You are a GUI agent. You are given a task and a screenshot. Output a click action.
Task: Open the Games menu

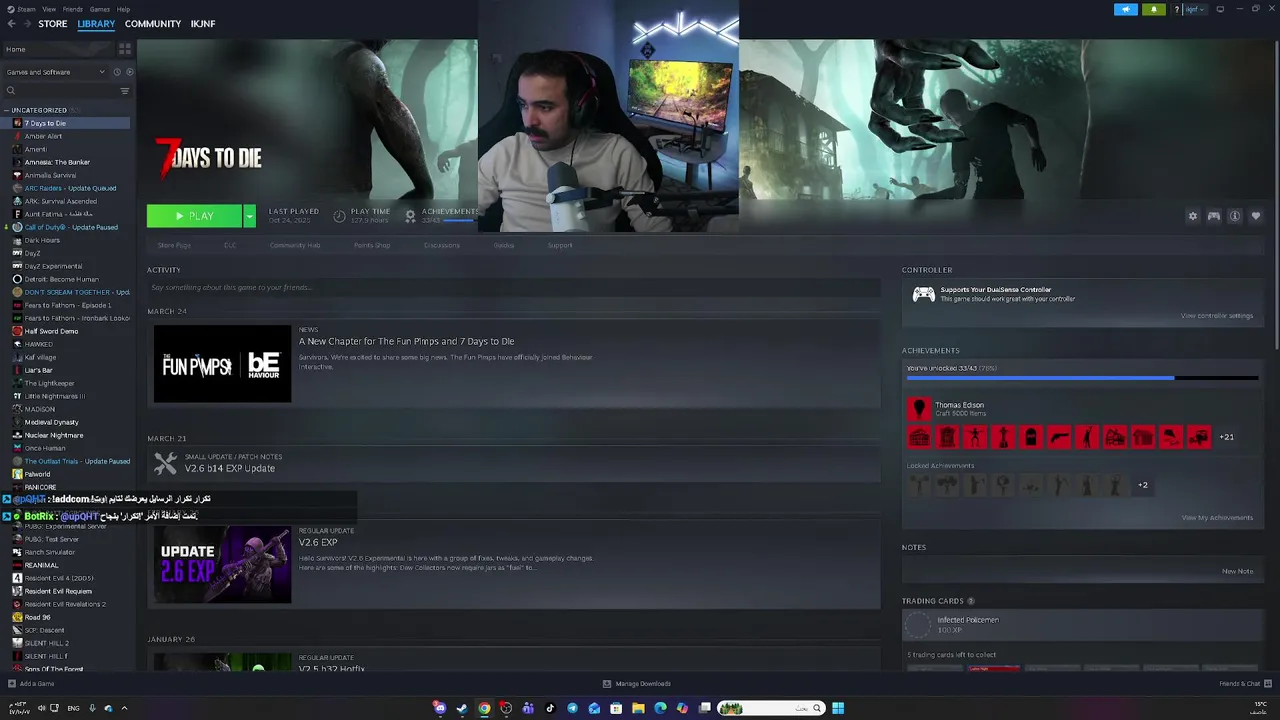[100, 9]
